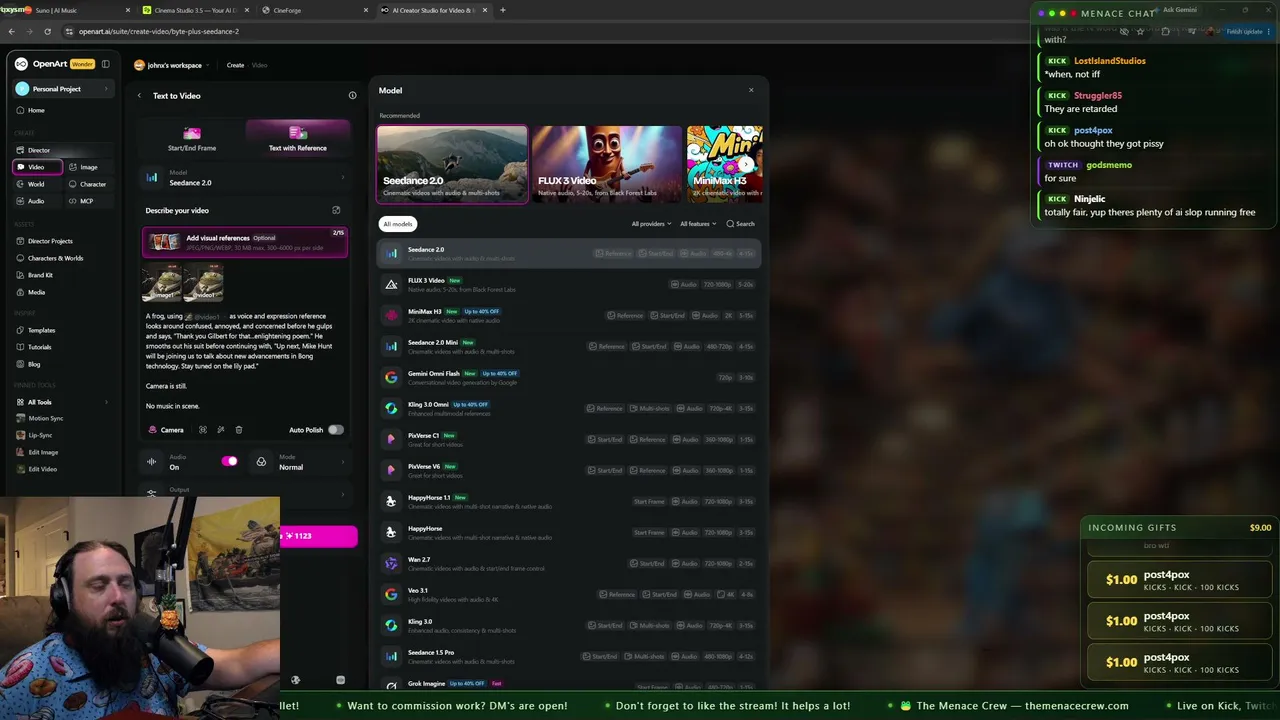The image size is (1280, 720).
Task: Click the scan-frame icon next to Camera
Action: click(203, 430)
